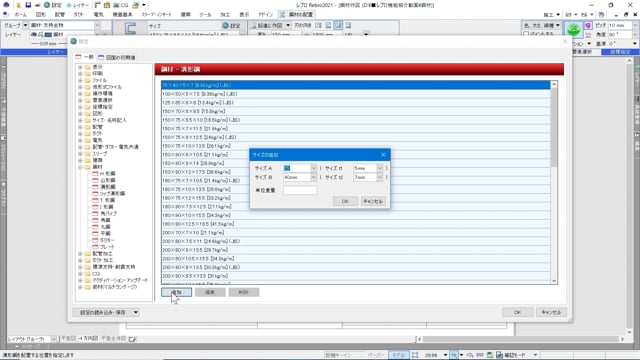This screenshot has height=360, width=640.
Task: Click the 設定 gear button beside サイズ
Action: pos(231,25)
